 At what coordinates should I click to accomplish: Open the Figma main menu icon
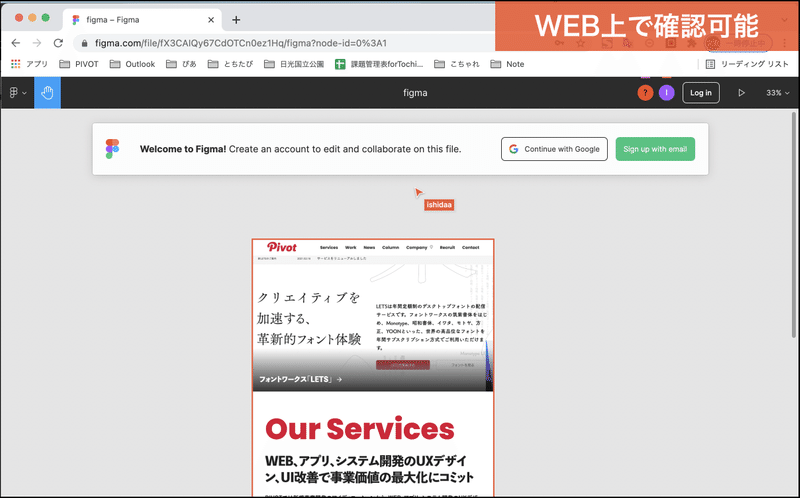[17, 93]
